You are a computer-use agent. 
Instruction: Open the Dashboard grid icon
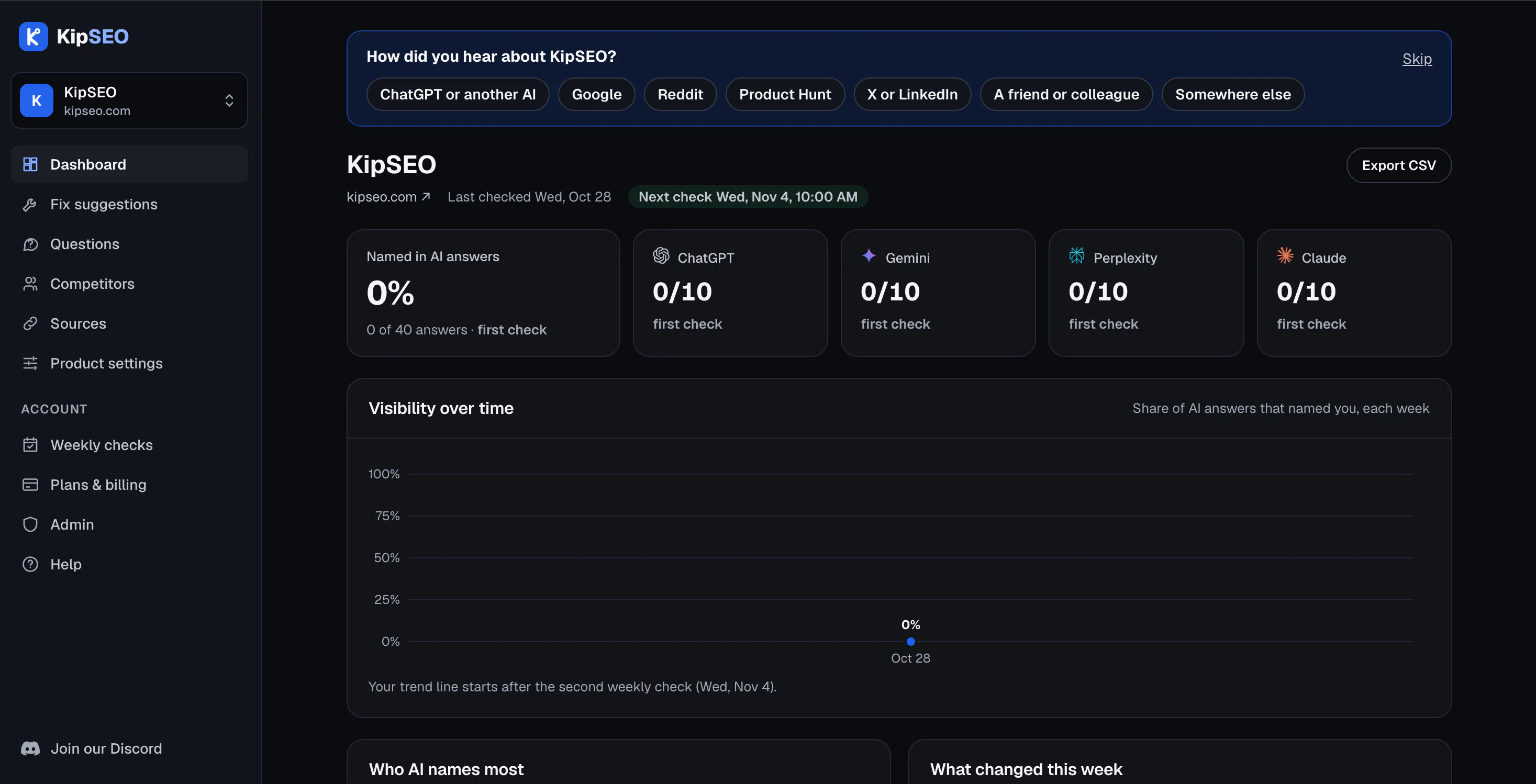pyautogui.click(x=30, y=164)
